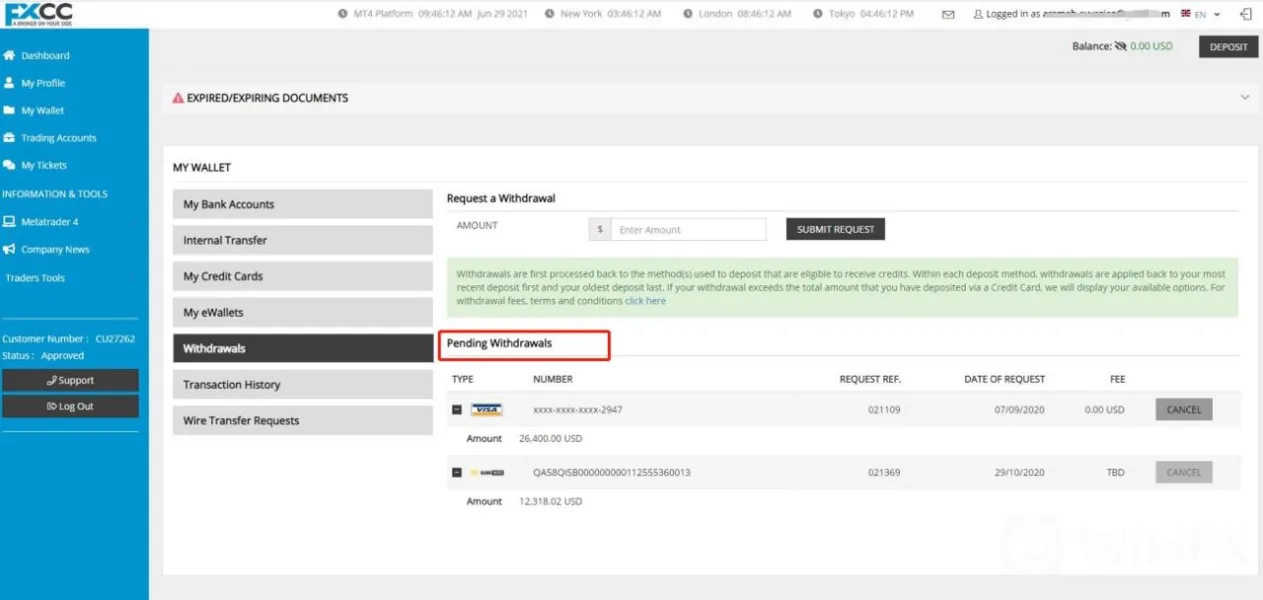The height and width of the screenshot is (600, 1263).
Task: Click the Trading Accounts briefcase icon
Action: 9,138
